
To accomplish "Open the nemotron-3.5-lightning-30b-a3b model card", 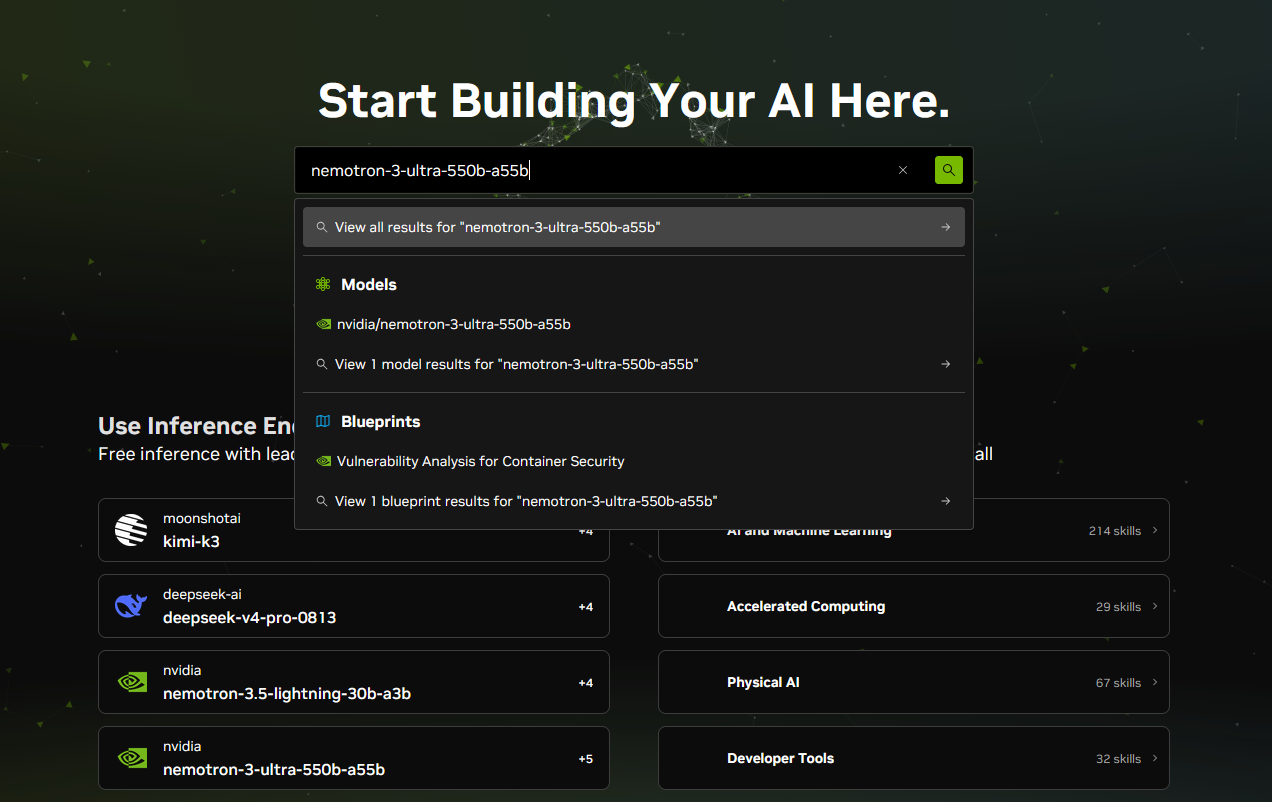I will click(354, 682).
